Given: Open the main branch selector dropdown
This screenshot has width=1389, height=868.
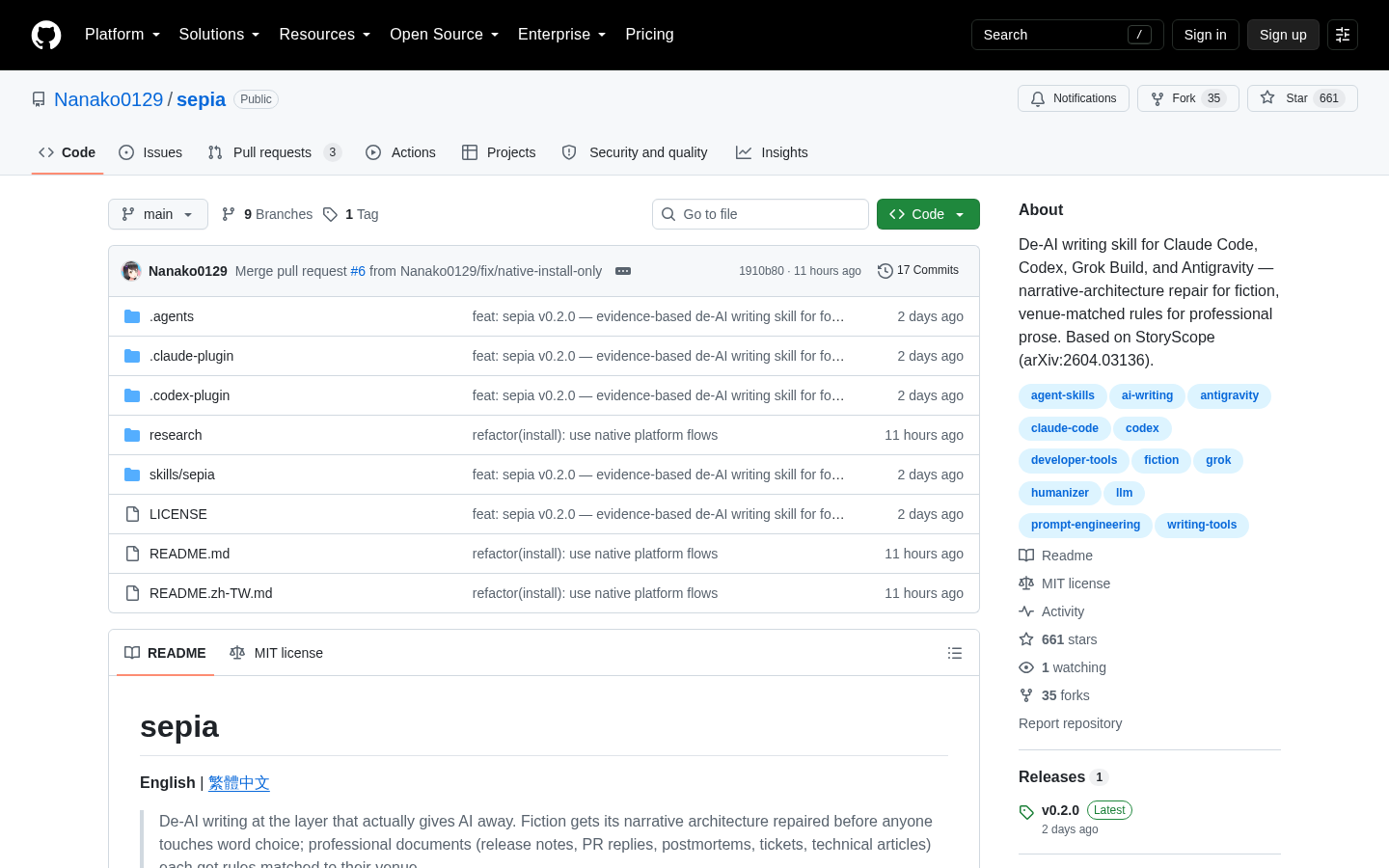Looking at the screenshot, I should point(158,214).
